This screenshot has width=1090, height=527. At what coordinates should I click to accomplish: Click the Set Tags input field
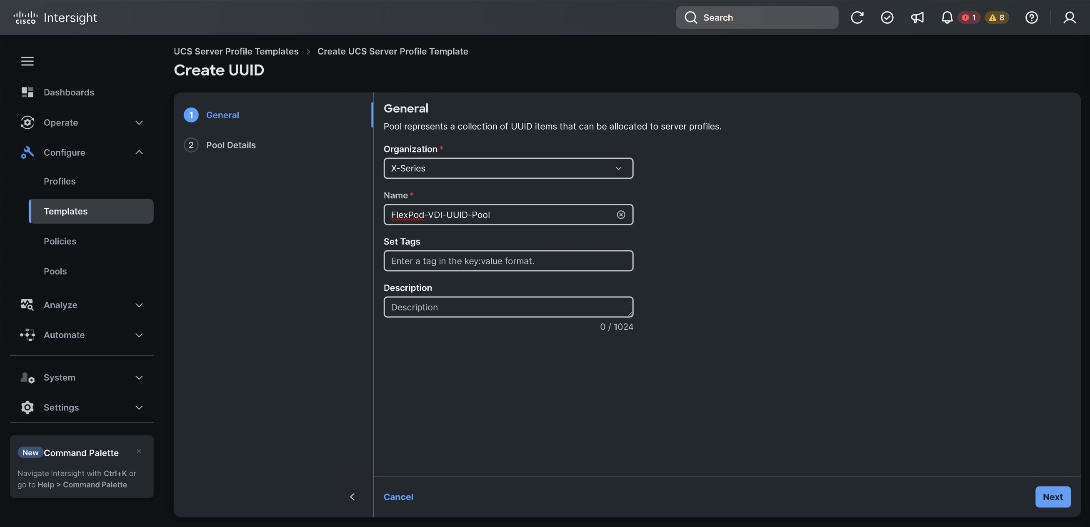click(x=508, y=261)
